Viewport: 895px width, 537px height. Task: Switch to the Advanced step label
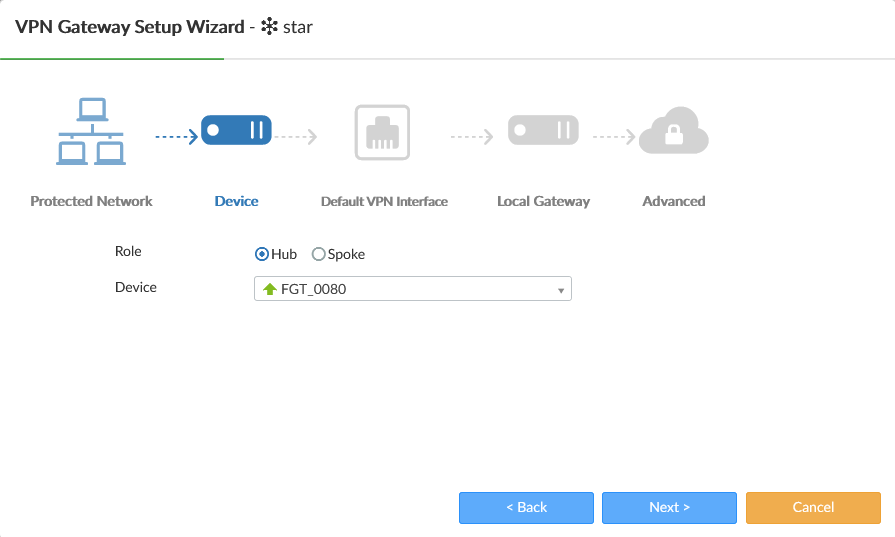coord(673,201)
